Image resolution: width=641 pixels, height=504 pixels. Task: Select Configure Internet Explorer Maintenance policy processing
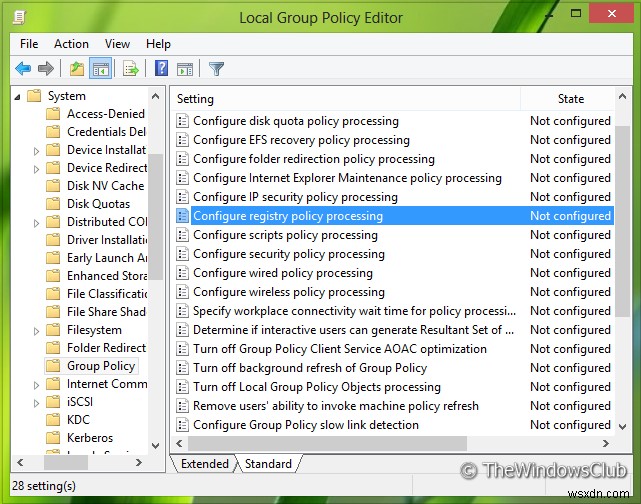click(347, 178)
